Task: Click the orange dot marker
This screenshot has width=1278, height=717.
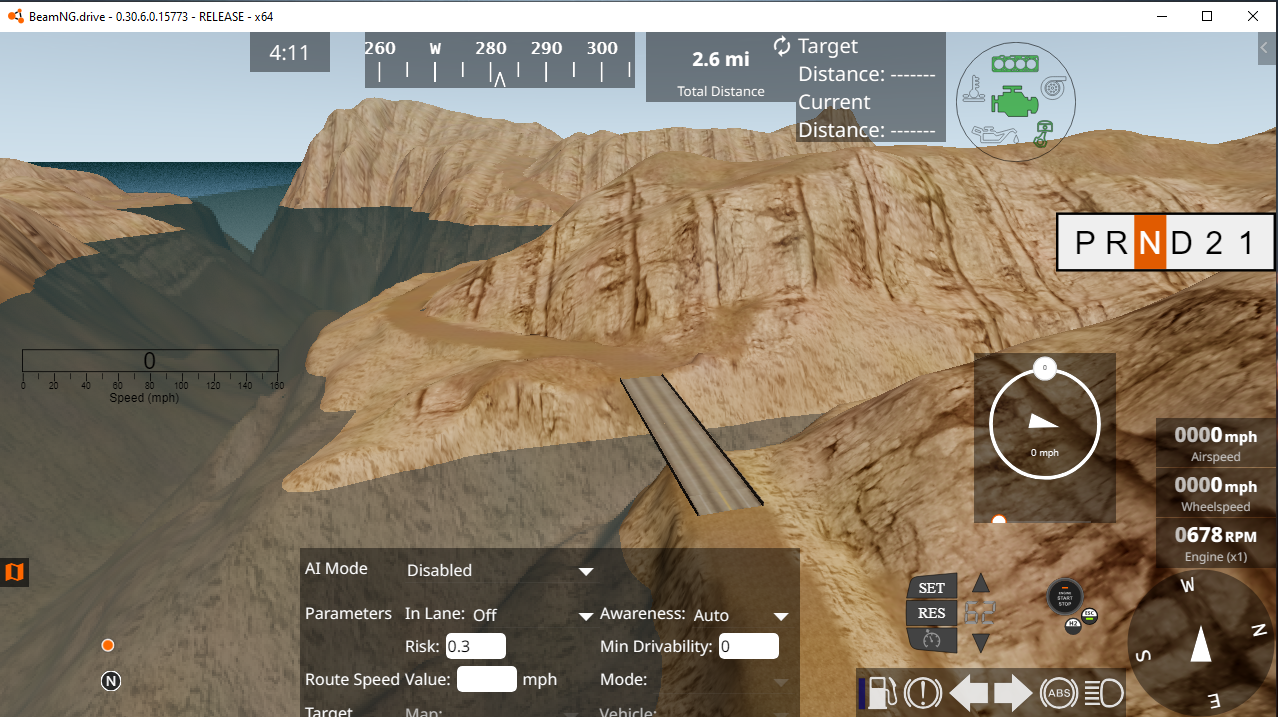Action: 108,645
